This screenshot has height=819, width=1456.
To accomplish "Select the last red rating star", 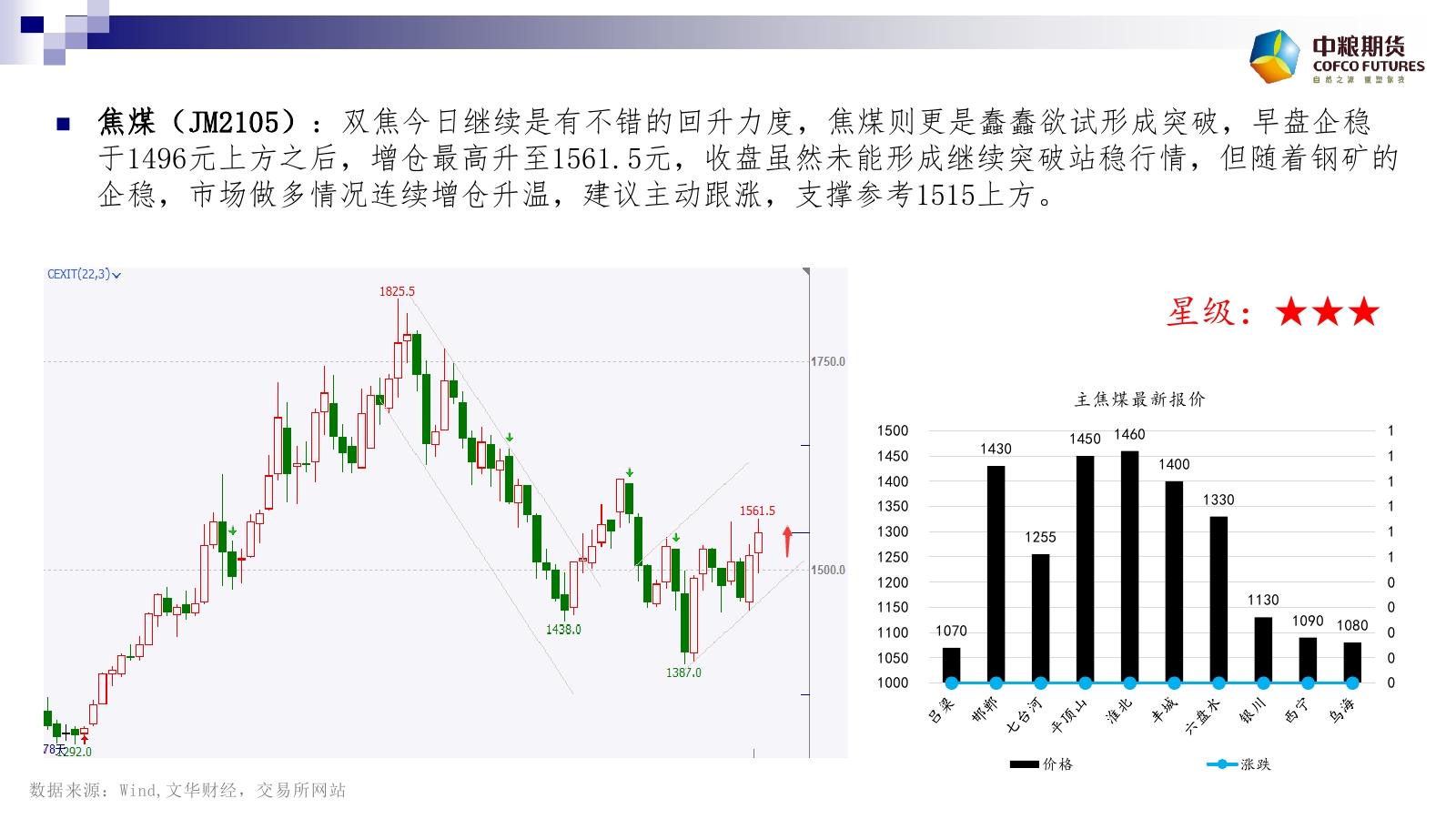I will [1363, 312].
